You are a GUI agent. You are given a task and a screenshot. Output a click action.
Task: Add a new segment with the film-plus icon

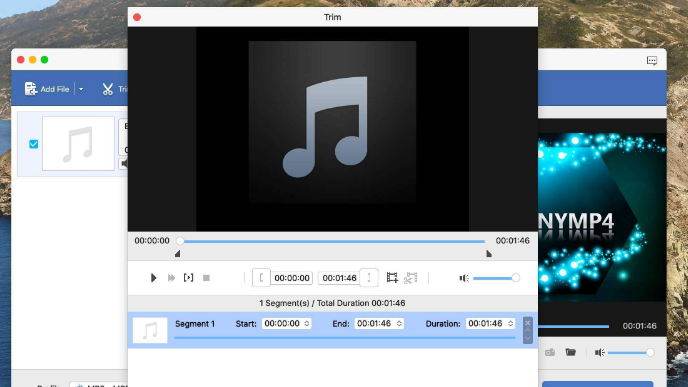pyautogui.click(x=392, y=278)
